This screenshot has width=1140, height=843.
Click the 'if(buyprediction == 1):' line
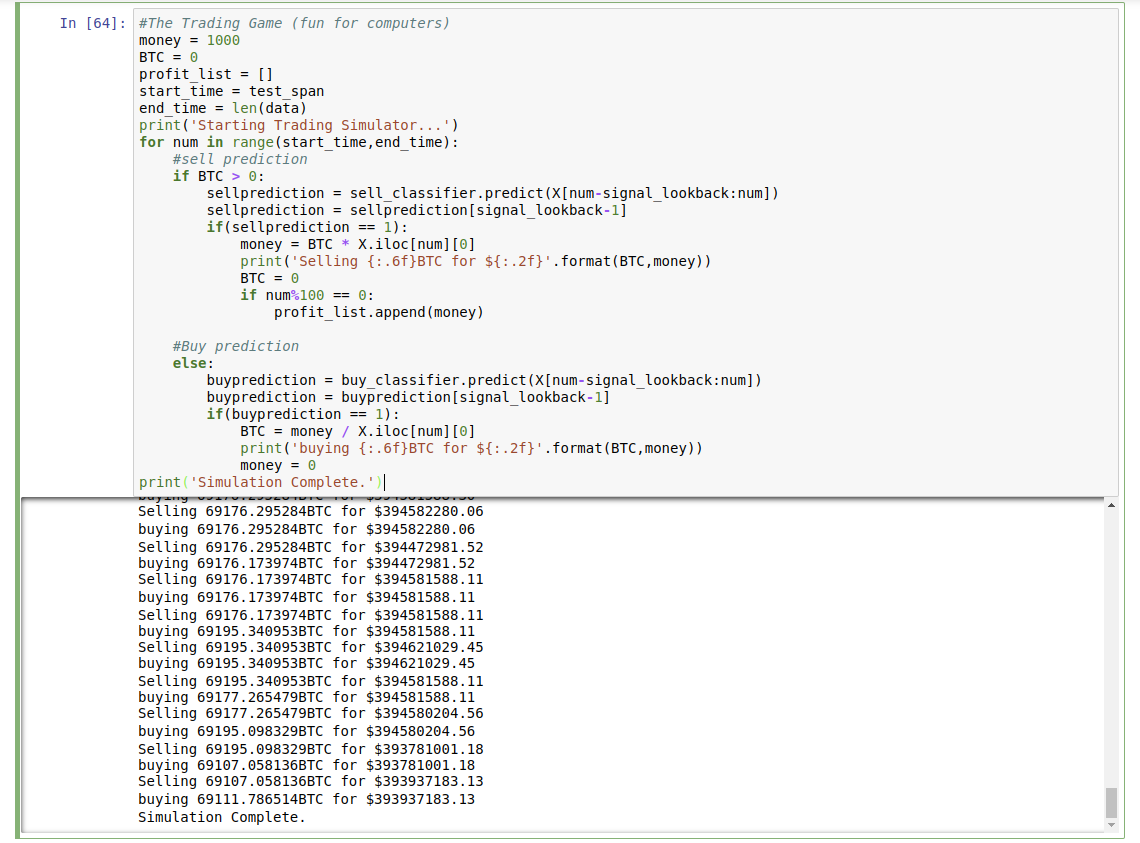click(302, 414)
